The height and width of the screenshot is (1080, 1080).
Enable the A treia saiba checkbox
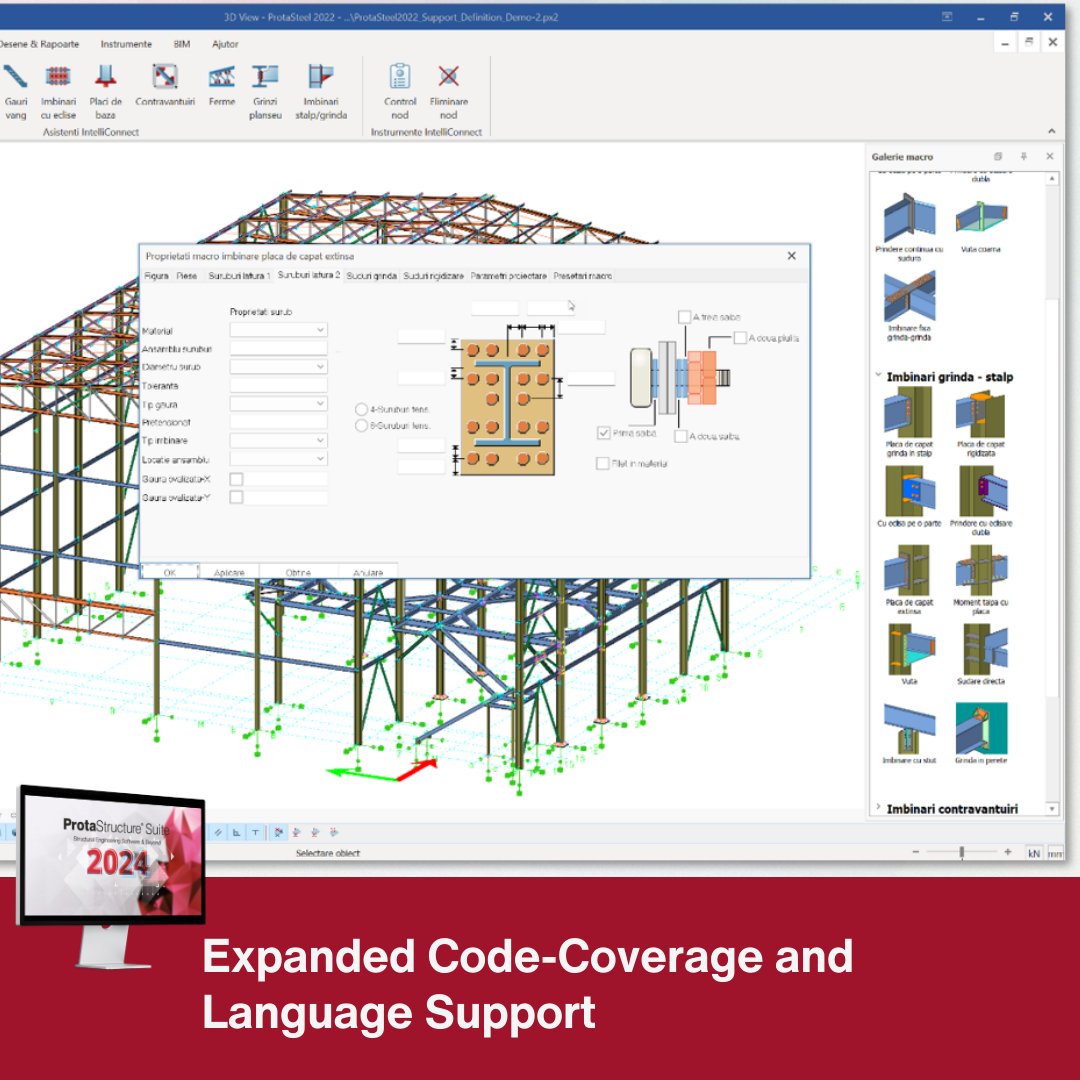(684, 317)
